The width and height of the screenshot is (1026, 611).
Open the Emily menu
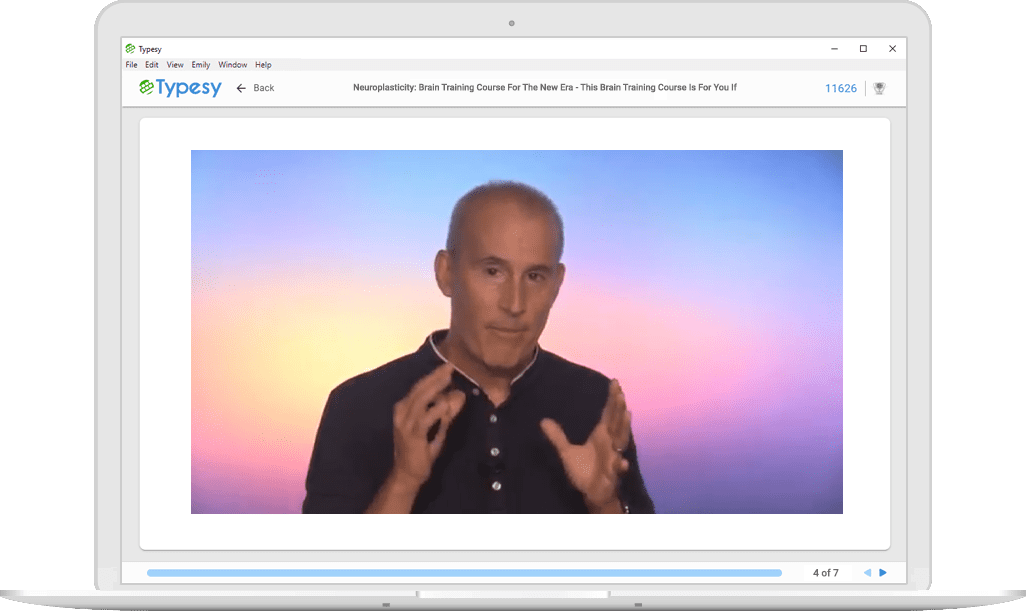(201, 65)
